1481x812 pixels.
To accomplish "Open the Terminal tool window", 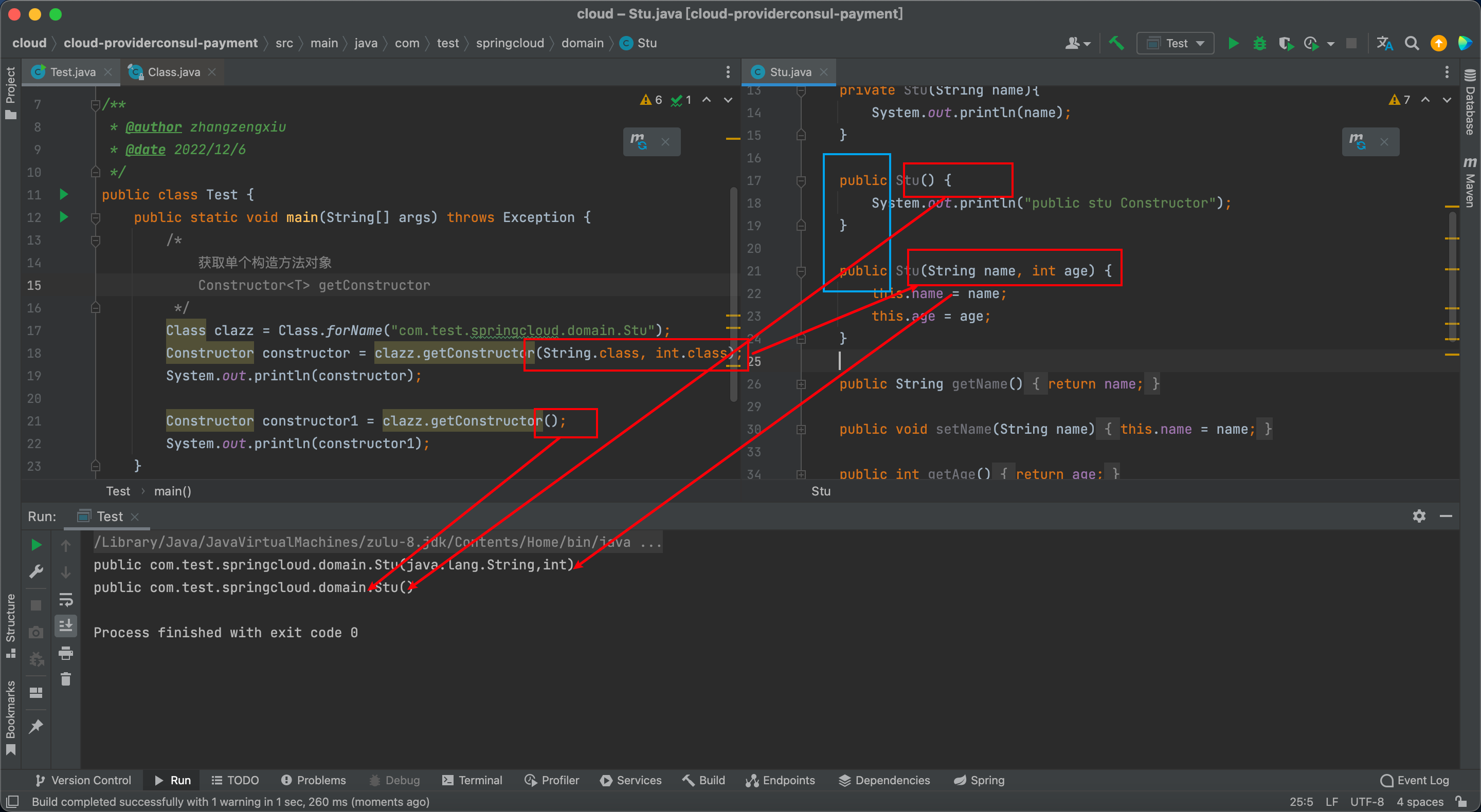I will point(472,780).
